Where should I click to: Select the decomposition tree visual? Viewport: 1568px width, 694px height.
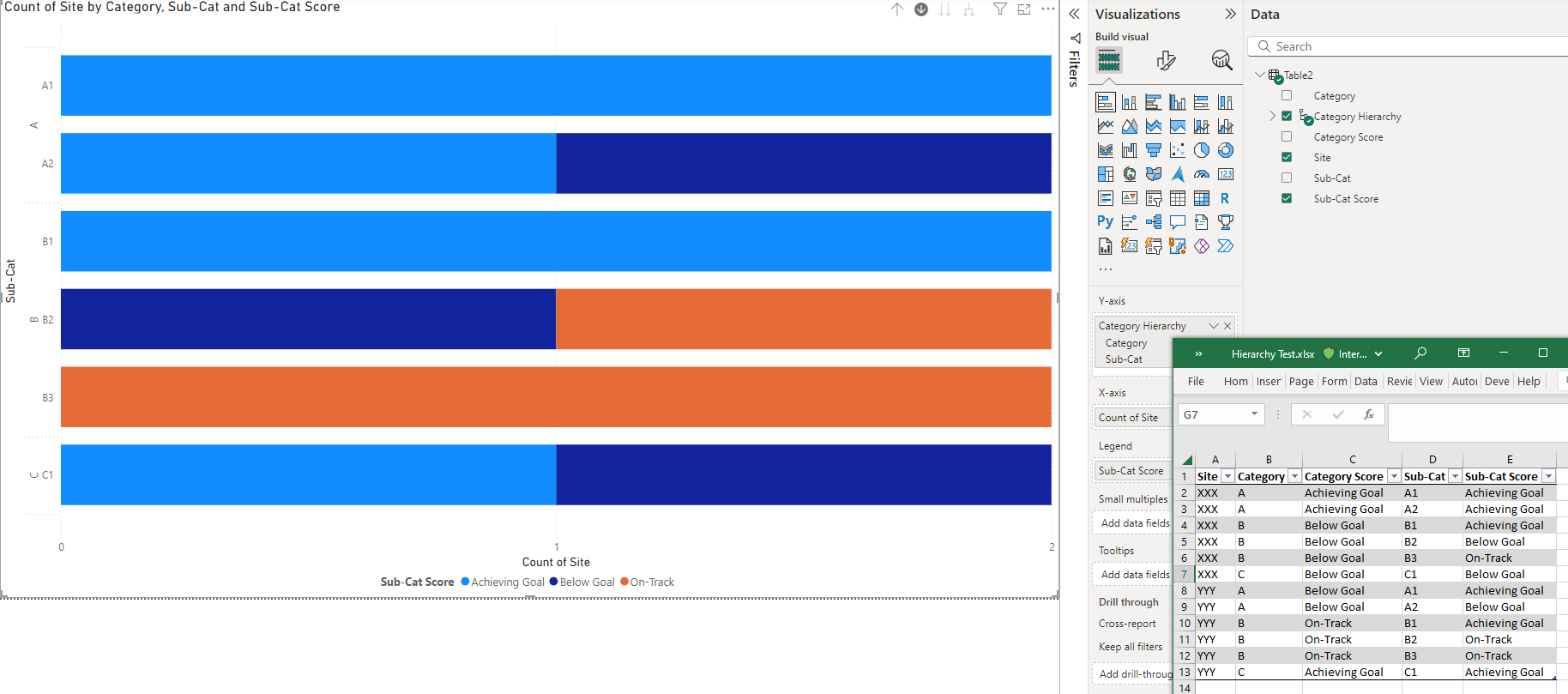(1154, 222)
